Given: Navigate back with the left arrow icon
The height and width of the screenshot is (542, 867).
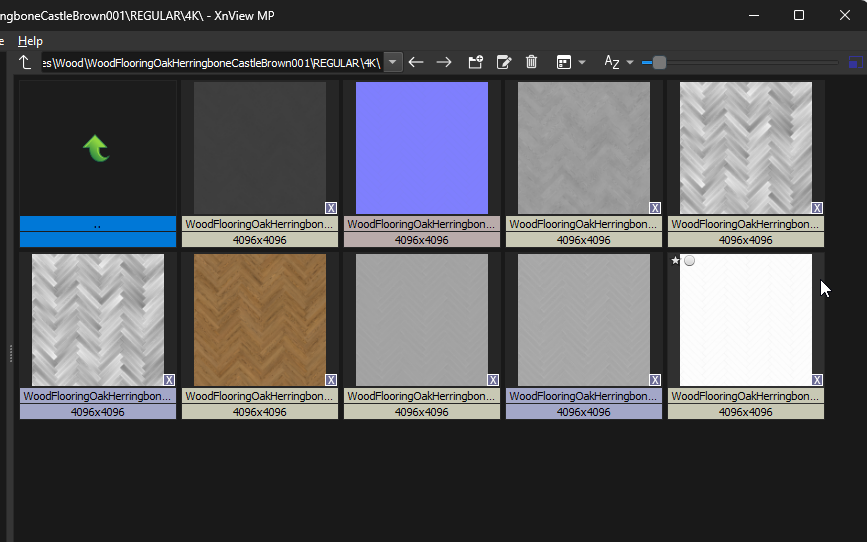Looking at the screenshot, I should pos(416,62).
